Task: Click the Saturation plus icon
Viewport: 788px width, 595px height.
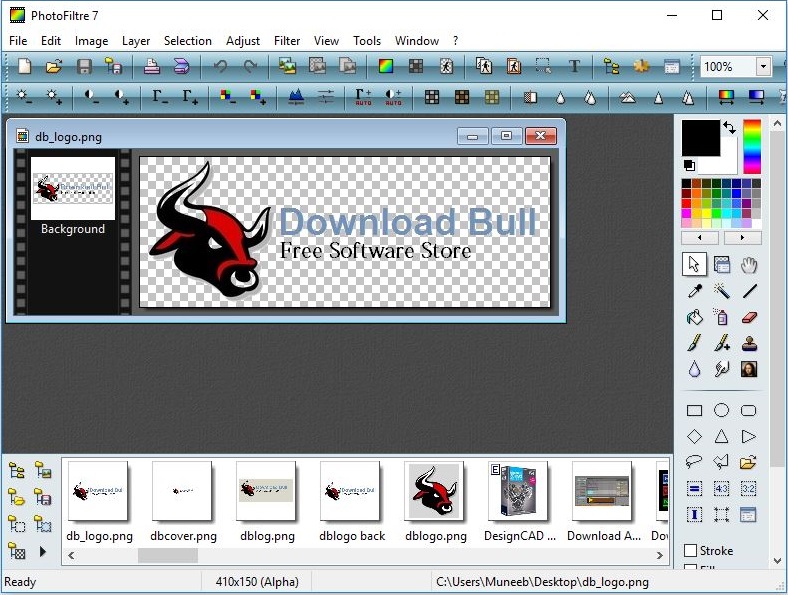Action: point(258,96)
